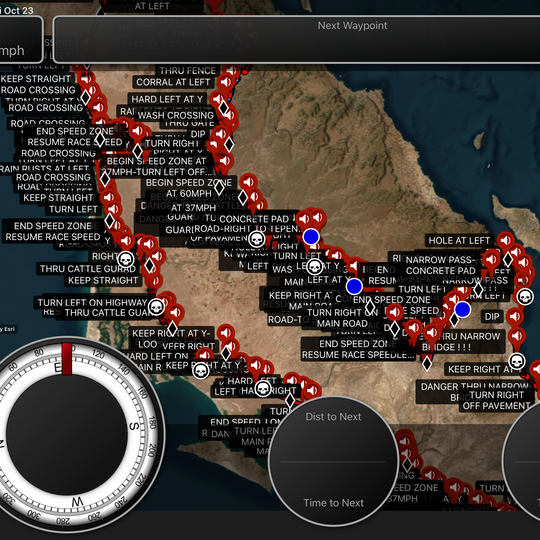Select the CORRAL AT LEFT label
This screenshot has height=540, width=540.
pos(173,82)
